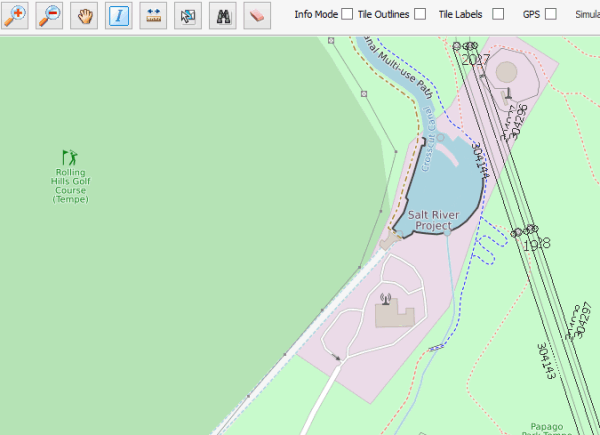Choose the ruler Measure tool
This screenshot has width=600, height=435.
[153, 15]
